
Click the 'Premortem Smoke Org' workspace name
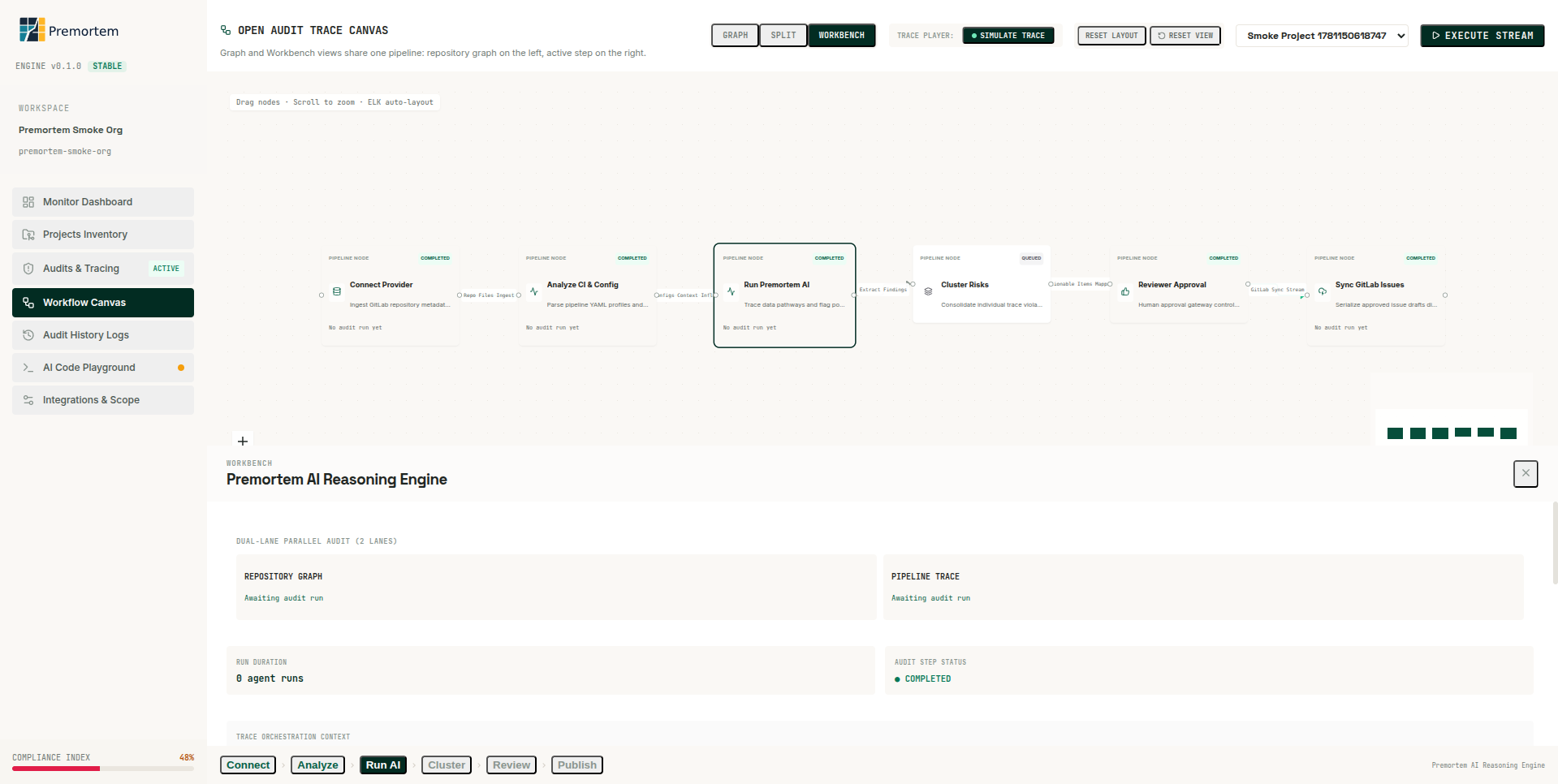(x=71, y=130)
